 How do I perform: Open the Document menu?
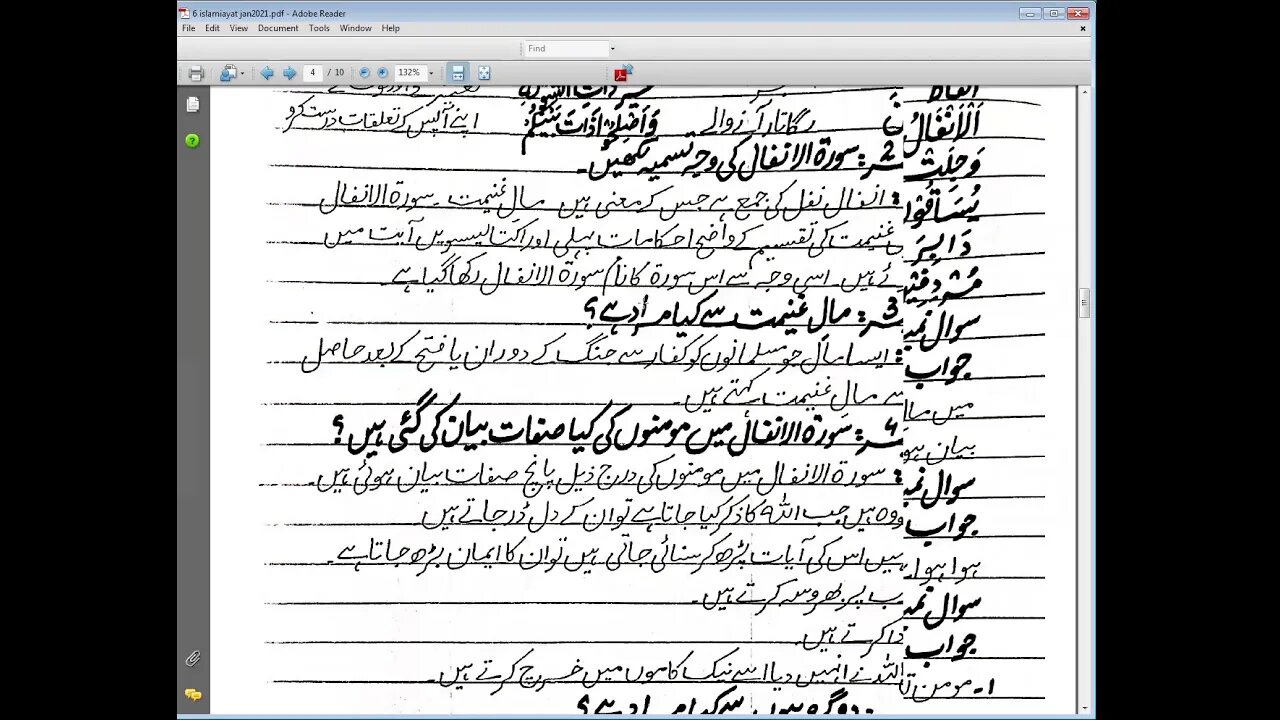[x=278, y=28]
